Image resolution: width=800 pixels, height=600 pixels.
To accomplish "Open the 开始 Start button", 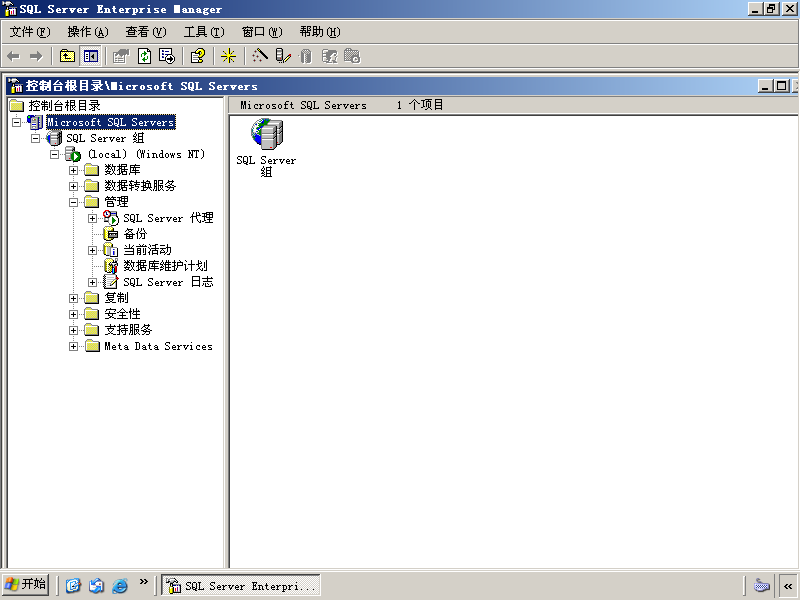I will pyautogui.click(x=26, y=584).
